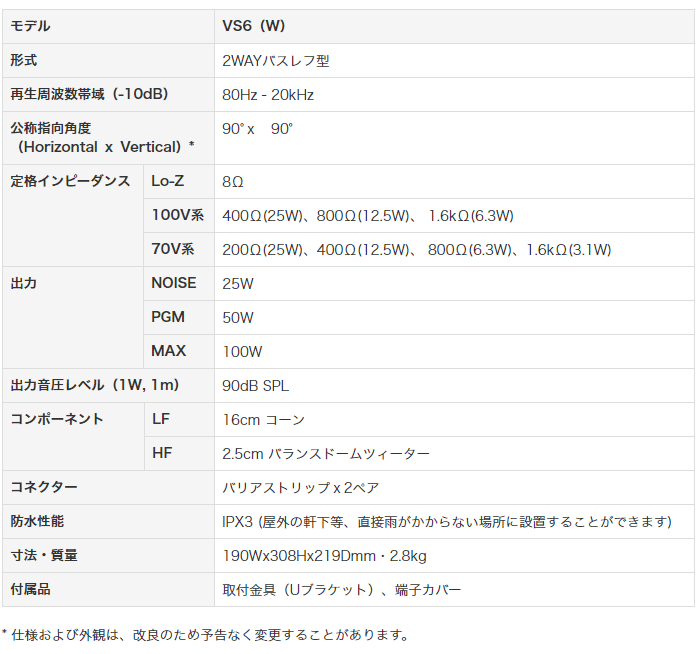Viewport: 698px width, 654px height.
Task: Click the VS6 (W) model header cell
Action: tap(454, 26)
